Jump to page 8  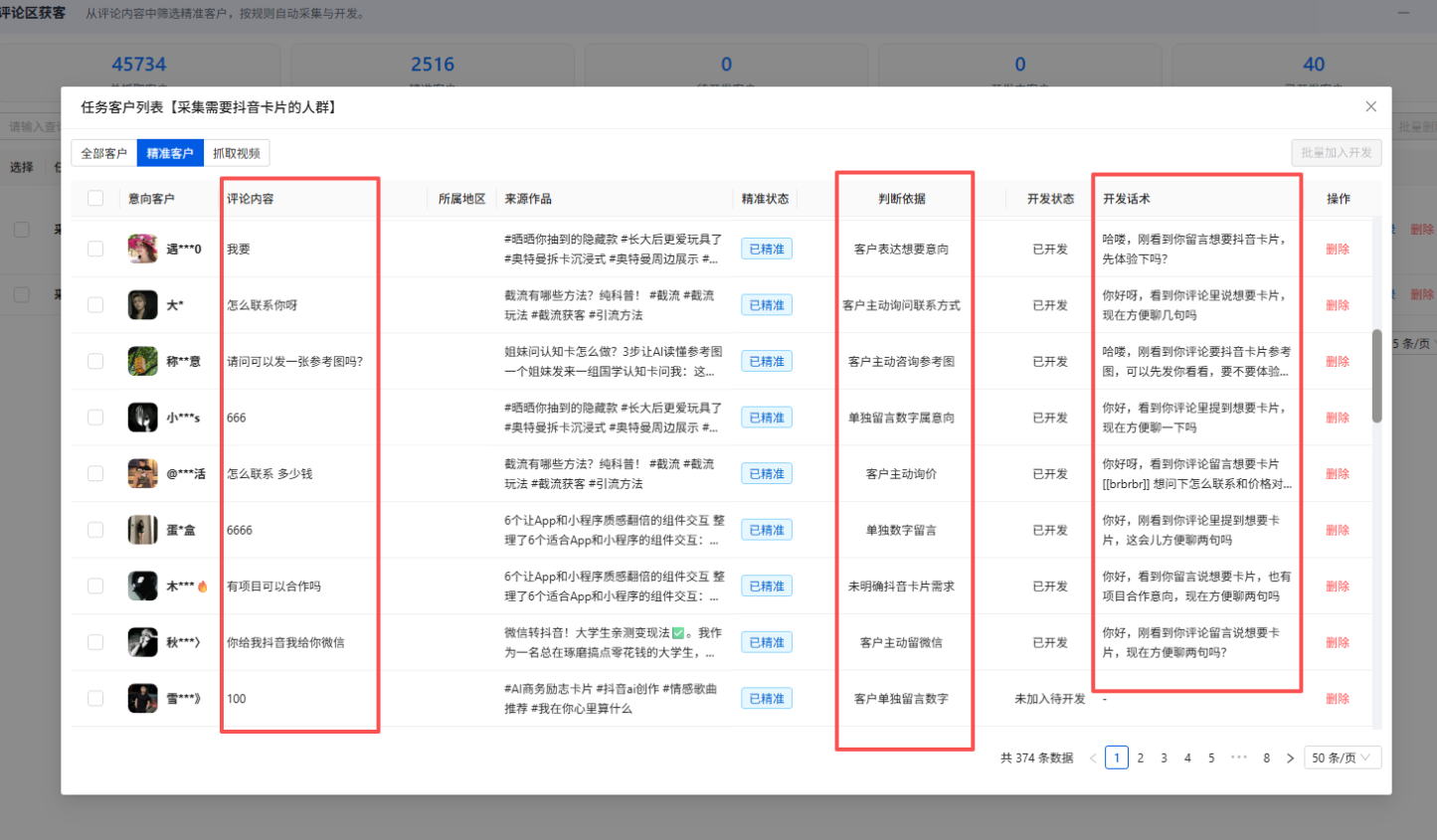click(1266, 758)
